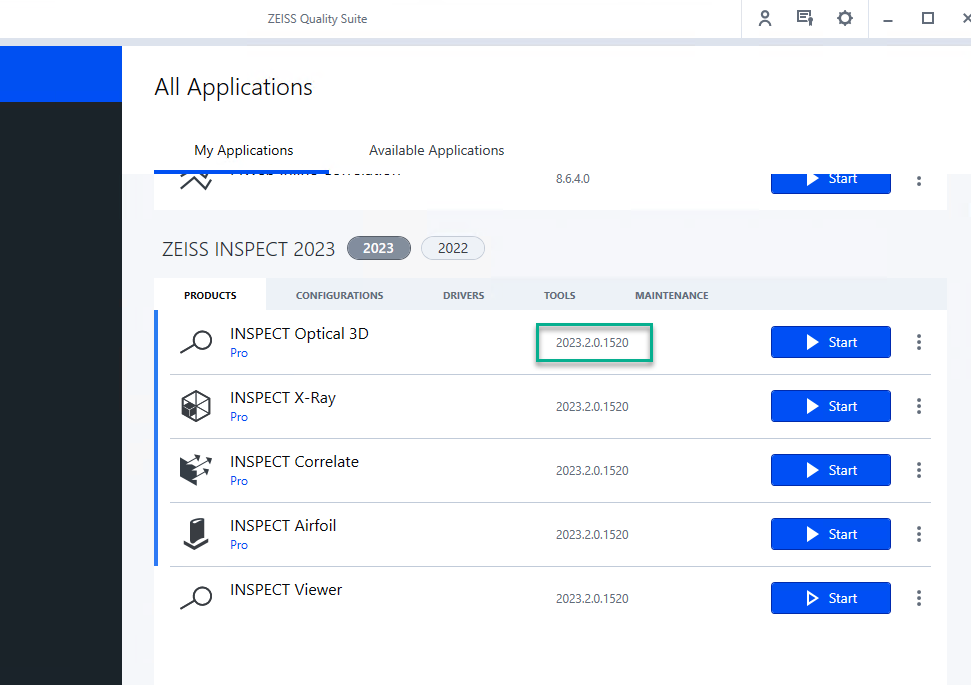Click the Pro label under INSPECT X-Ray
Image resolution: width=971 pixels, height=685 pixels.
[239, 417]
